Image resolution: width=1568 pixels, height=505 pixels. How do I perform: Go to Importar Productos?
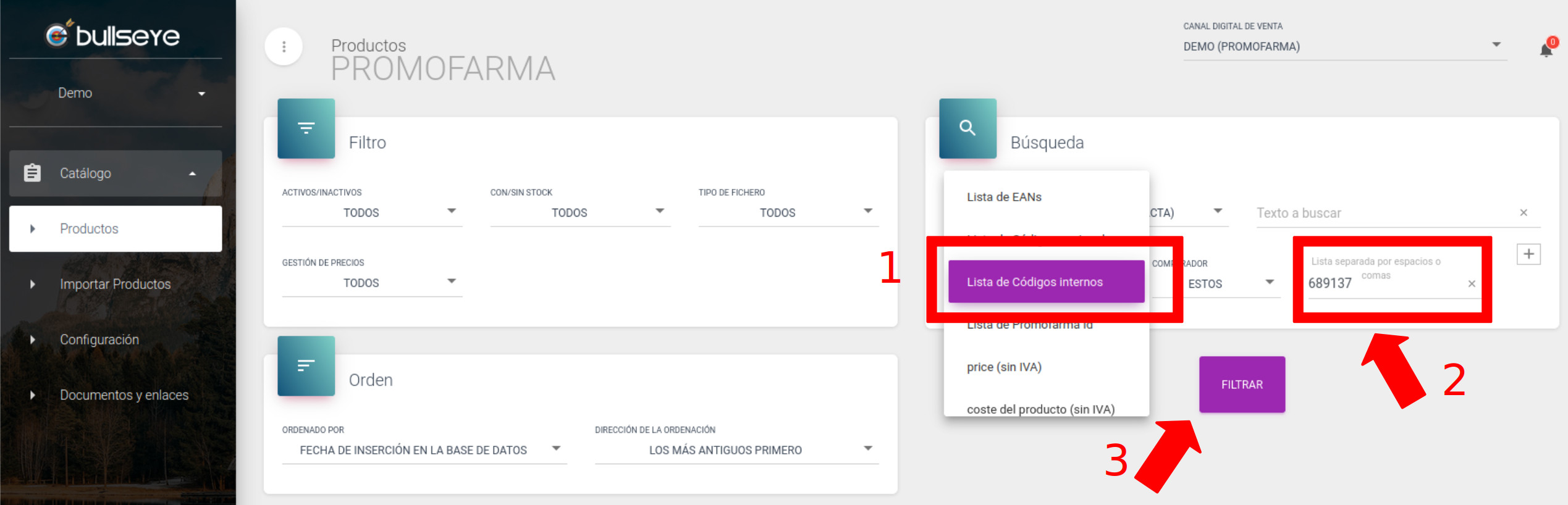coord(115,284)
